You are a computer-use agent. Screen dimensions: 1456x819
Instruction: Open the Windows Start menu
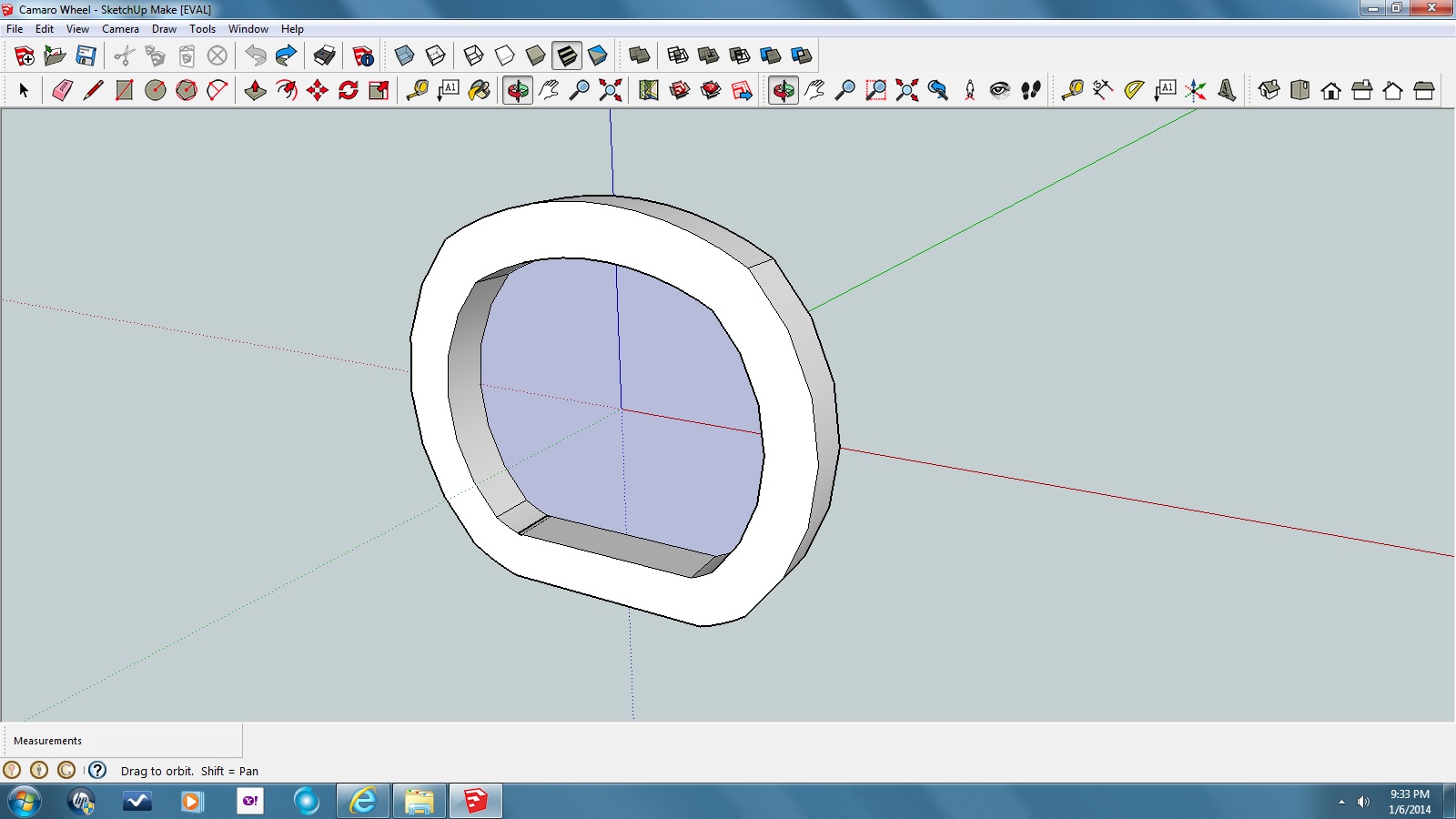click(x=25, y=802)
